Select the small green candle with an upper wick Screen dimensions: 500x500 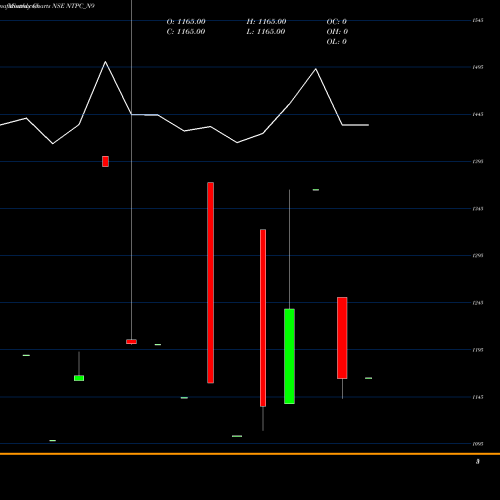(79, 378)
